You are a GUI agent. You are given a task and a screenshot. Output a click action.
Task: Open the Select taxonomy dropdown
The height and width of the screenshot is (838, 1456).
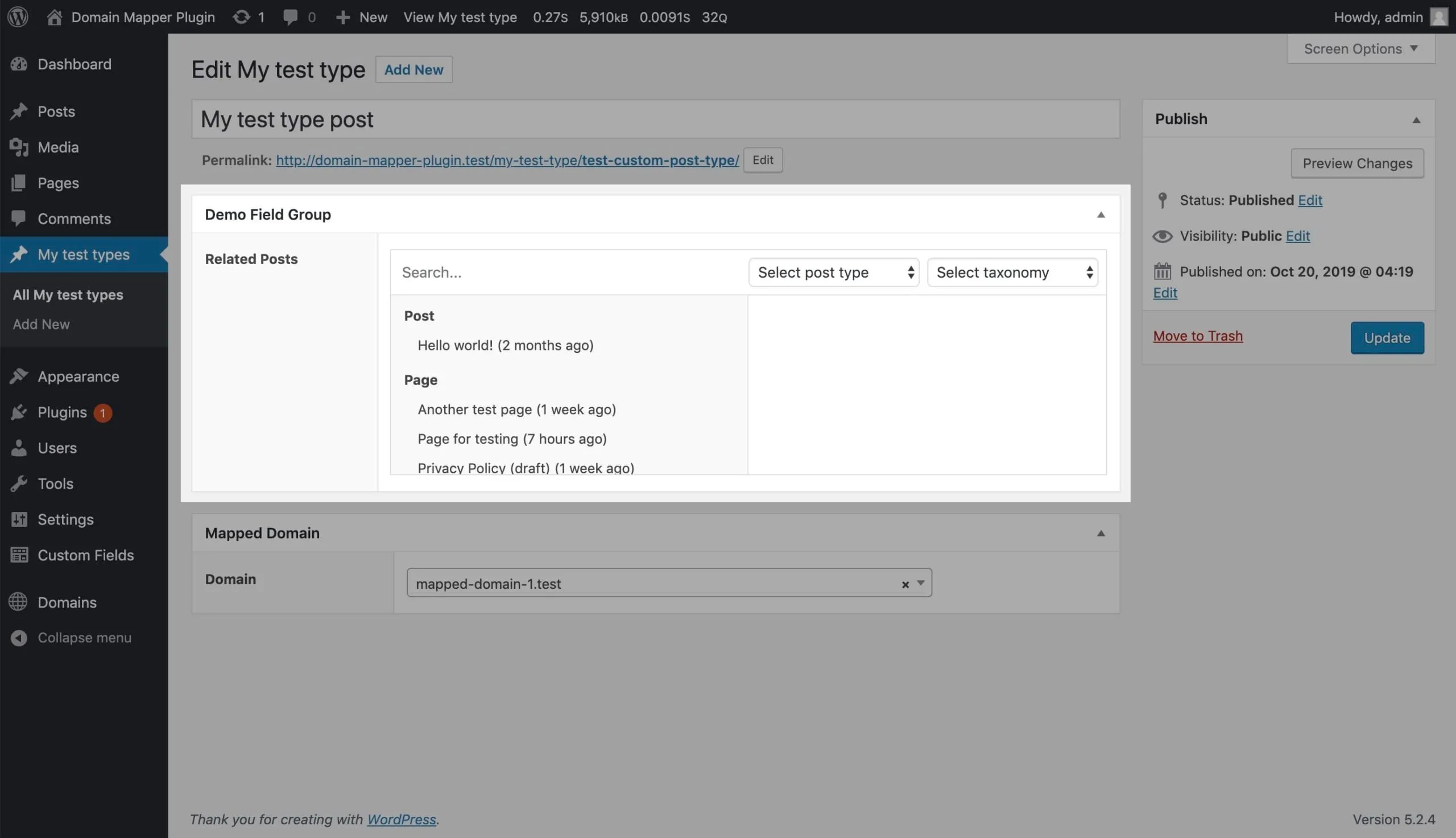click(1012, 273)
